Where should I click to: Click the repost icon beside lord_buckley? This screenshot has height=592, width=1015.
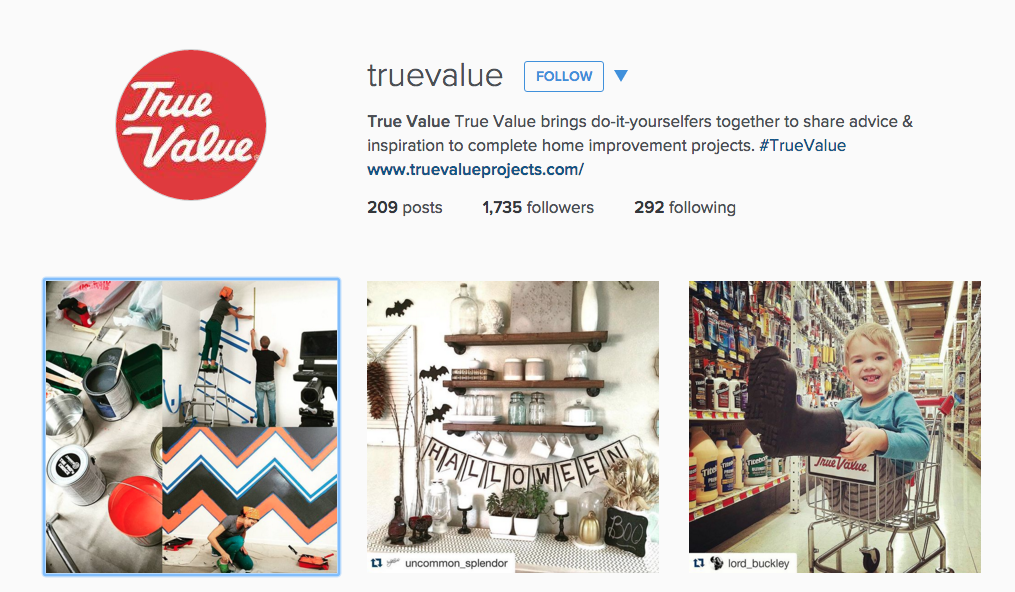(x=698, y=564)
